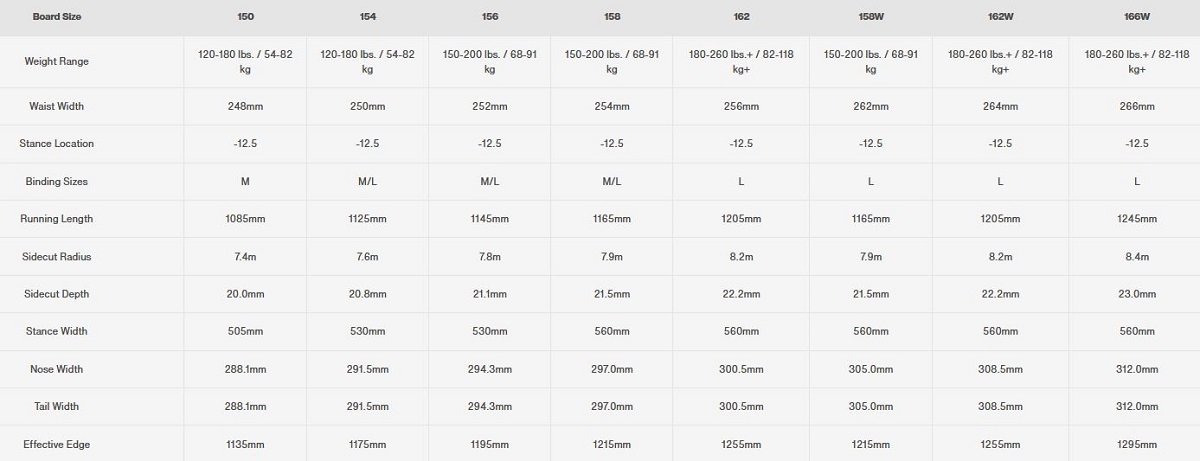
Task: Click the 23.0mm sidecut depth value
Action: pos(1137,294)
